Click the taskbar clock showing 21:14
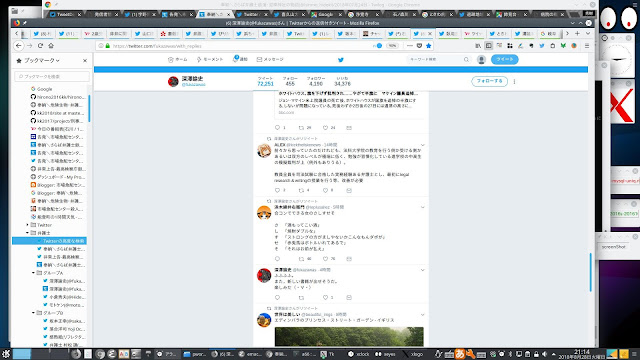Screen dimensions: 640x360 [582, 353]
